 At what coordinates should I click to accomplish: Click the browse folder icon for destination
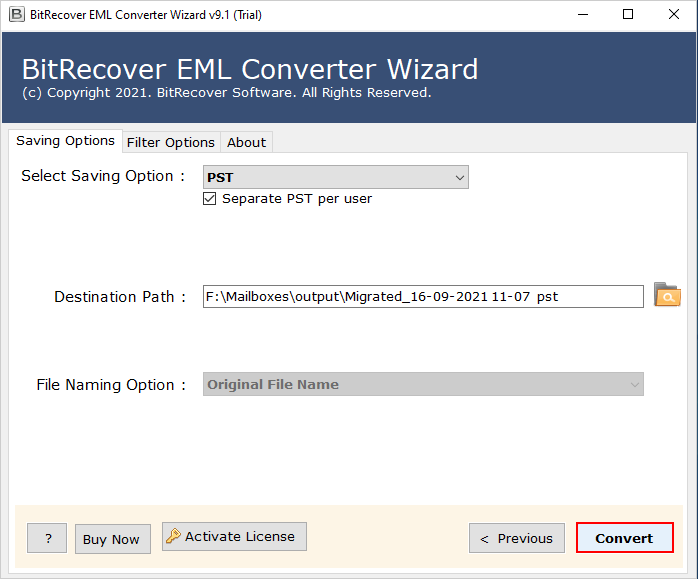pyautogui.click(x=667, y=295)
